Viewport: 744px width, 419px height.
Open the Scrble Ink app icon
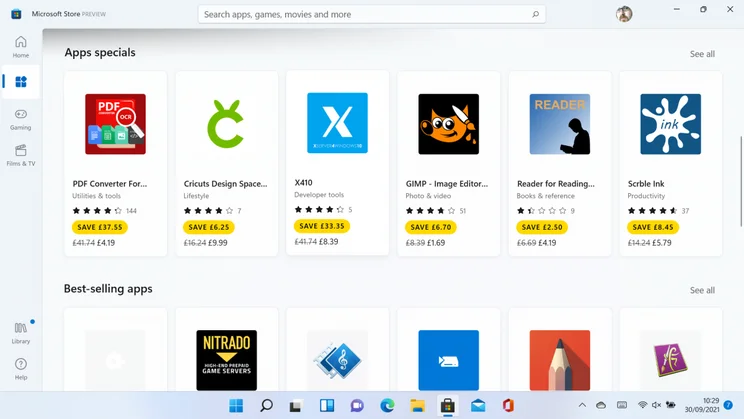(x=670, y=124)
